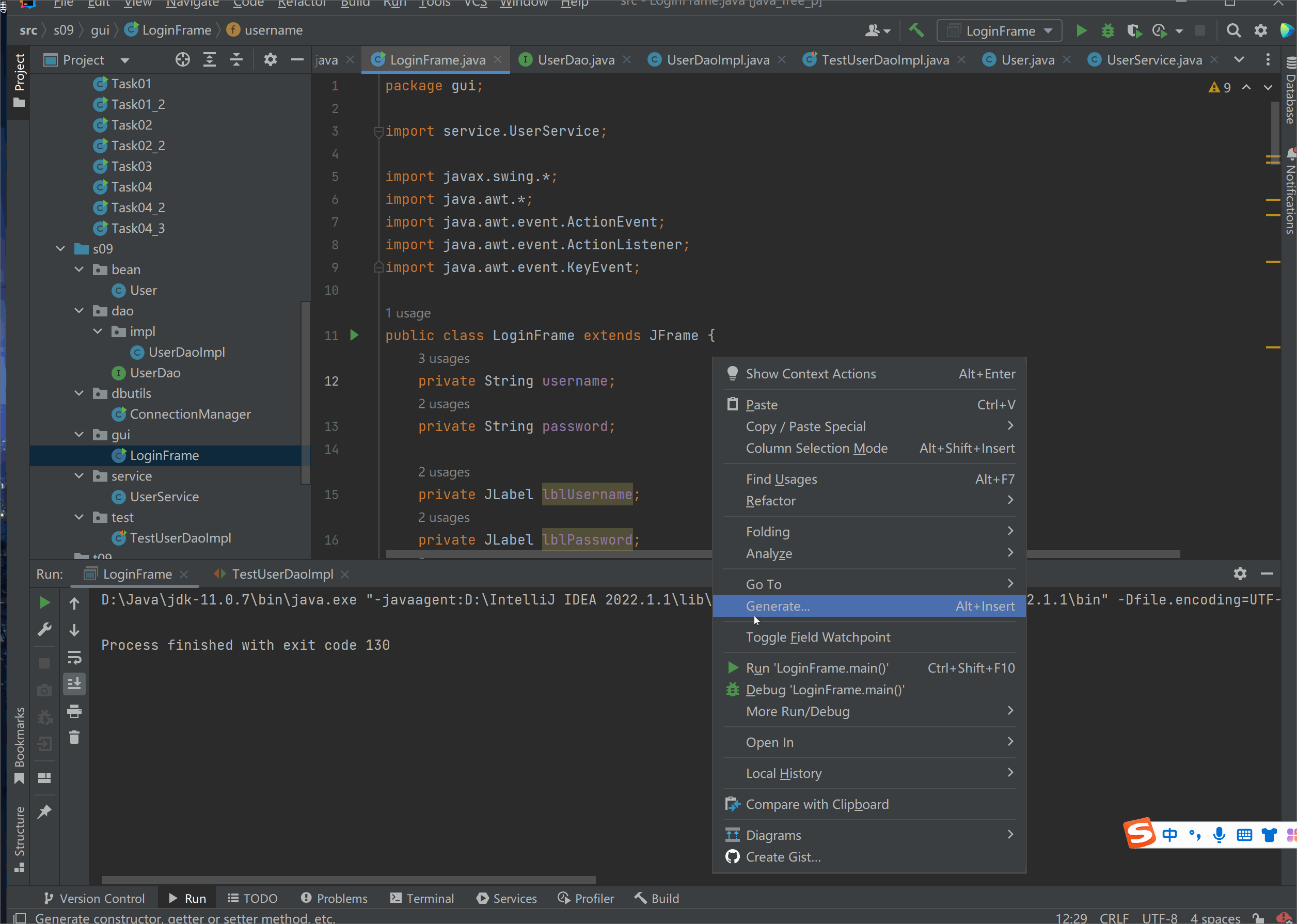The image size is (1297, 924).
Task: Click the Run 'LoginFrame.main()' icon
Action: (x=734, y=667)
